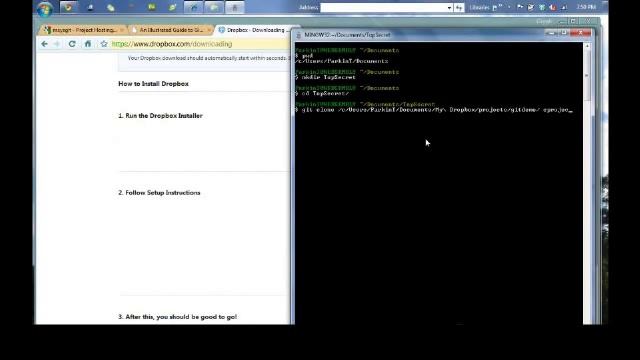640x360 pixels.
Task: Close the msysgit Project Hosting tab
Action: click(122, 30)
